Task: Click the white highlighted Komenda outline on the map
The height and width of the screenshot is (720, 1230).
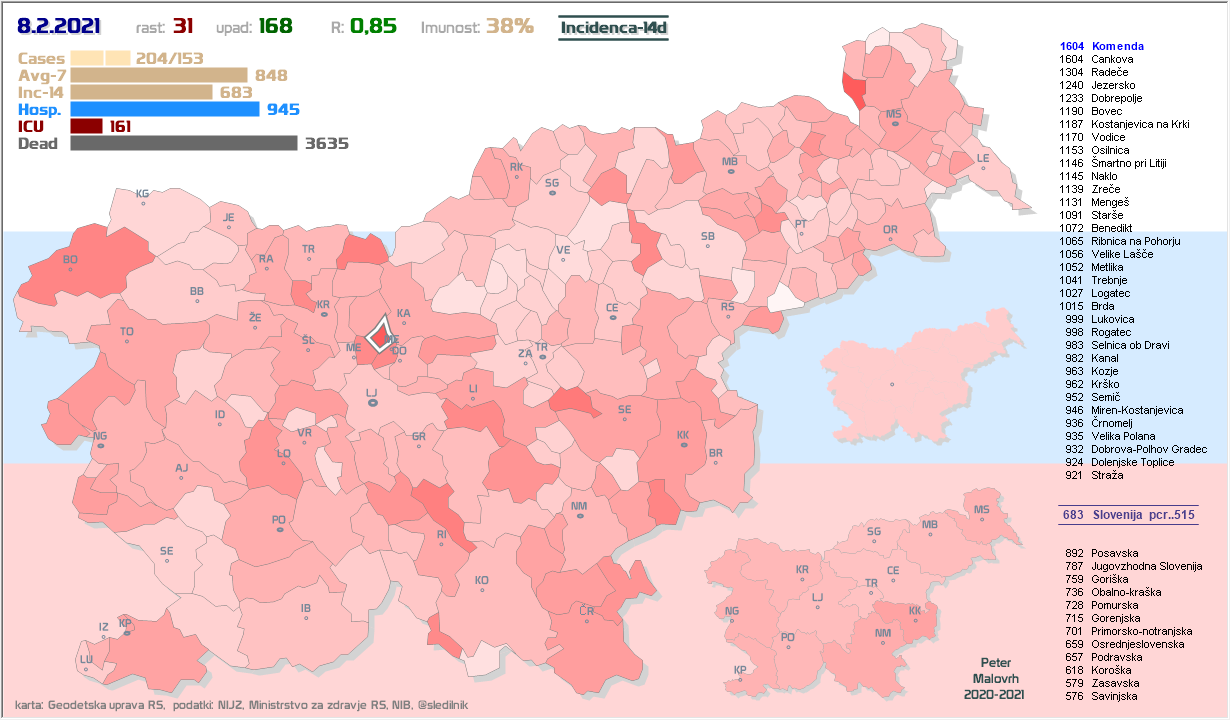Action: (380, 333)
